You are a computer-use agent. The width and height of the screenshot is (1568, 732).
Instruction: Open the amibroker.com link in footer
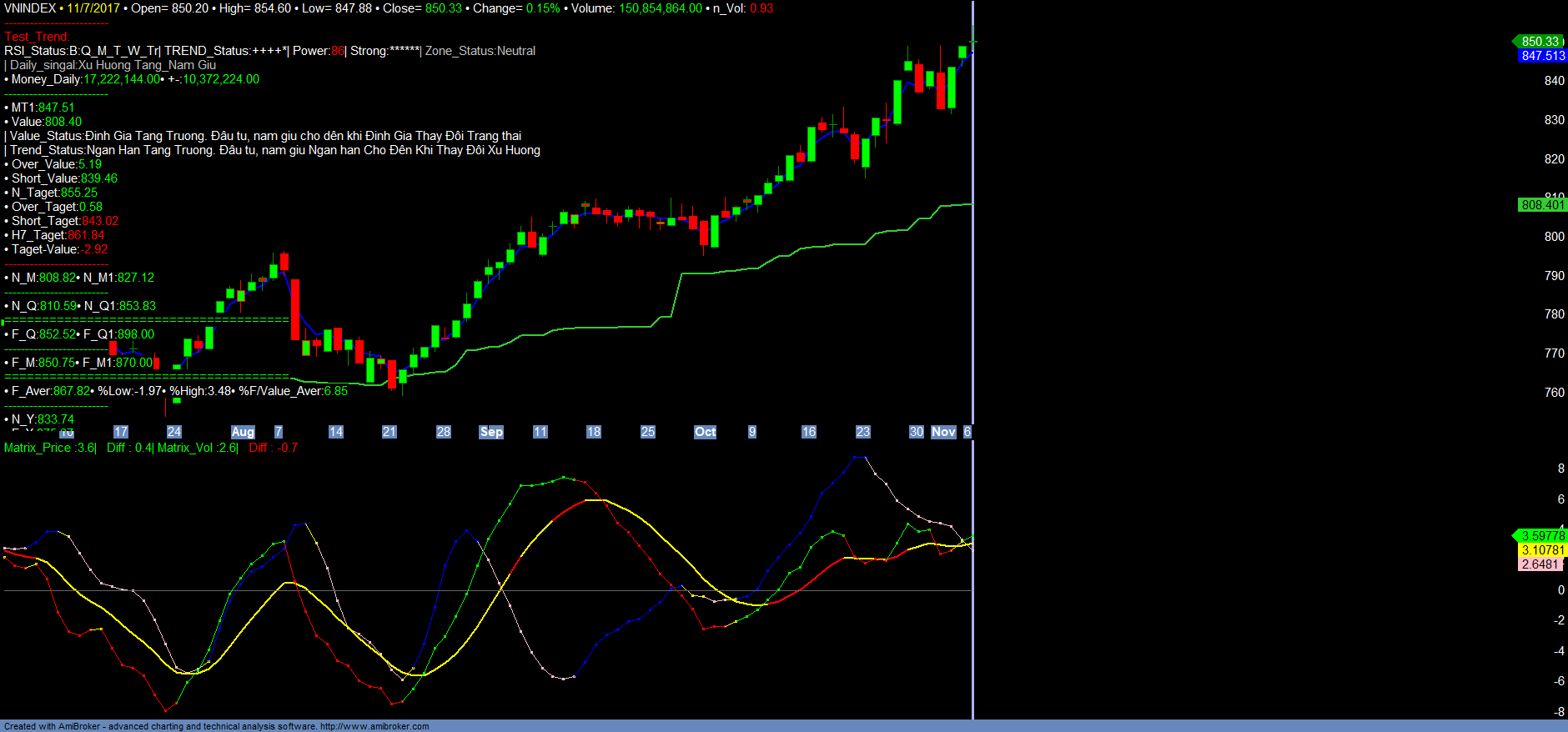[374, 726]
